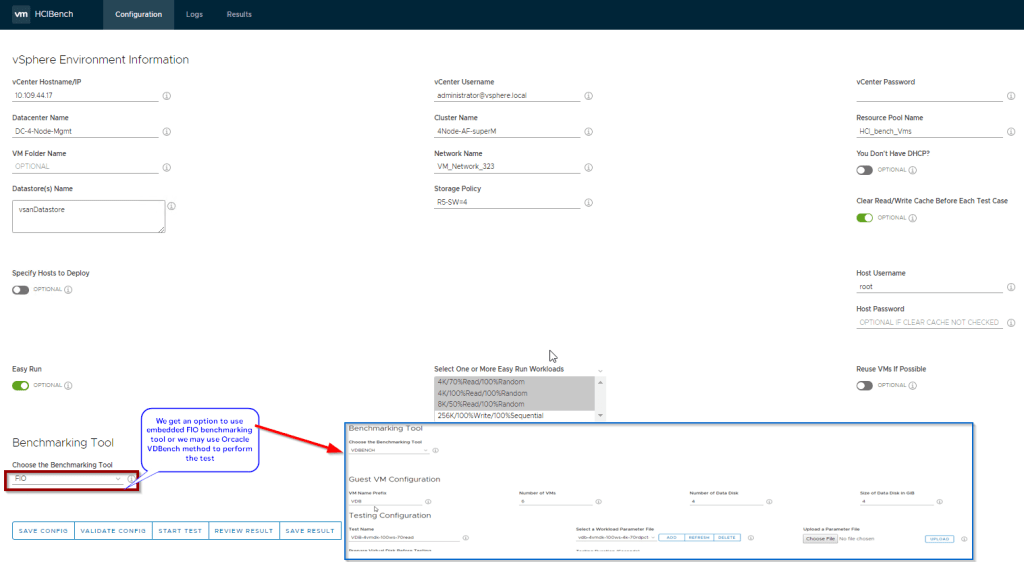
Task: Toggle Specify Hosts to Deploy switch
Action: coord(21,290)
